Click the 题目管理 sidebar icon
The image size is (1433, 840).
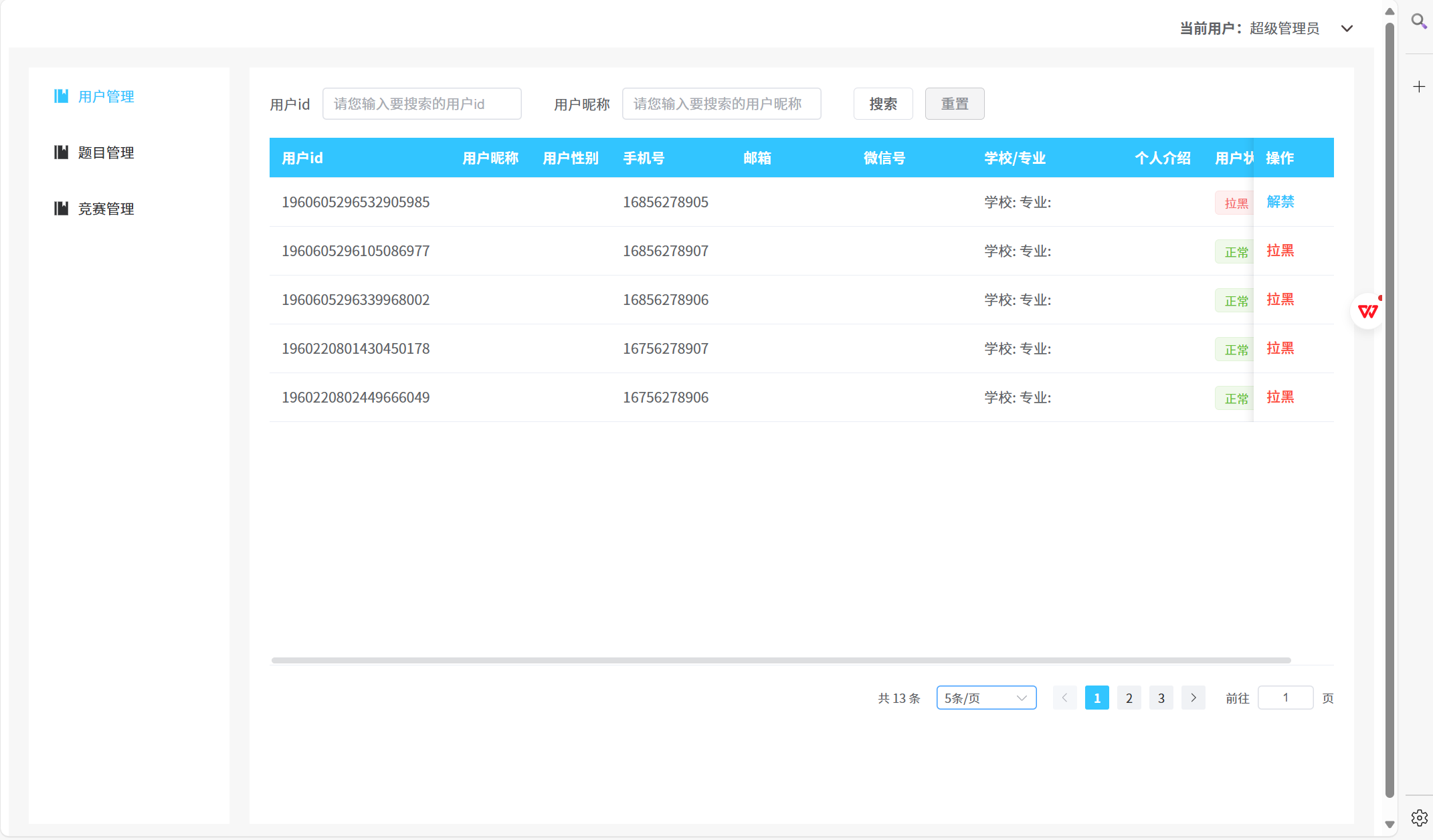point(61,152)
